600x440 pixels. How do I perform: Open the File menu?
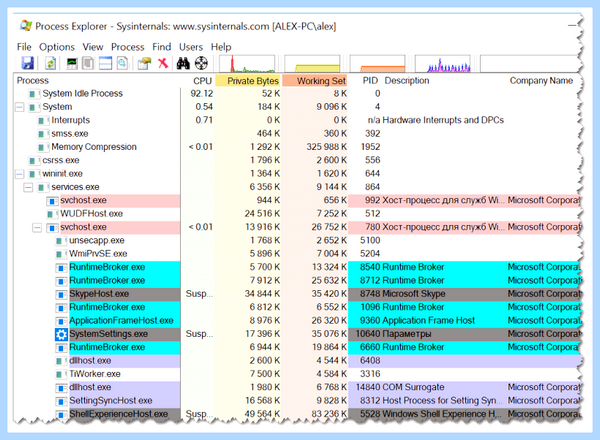24,47
